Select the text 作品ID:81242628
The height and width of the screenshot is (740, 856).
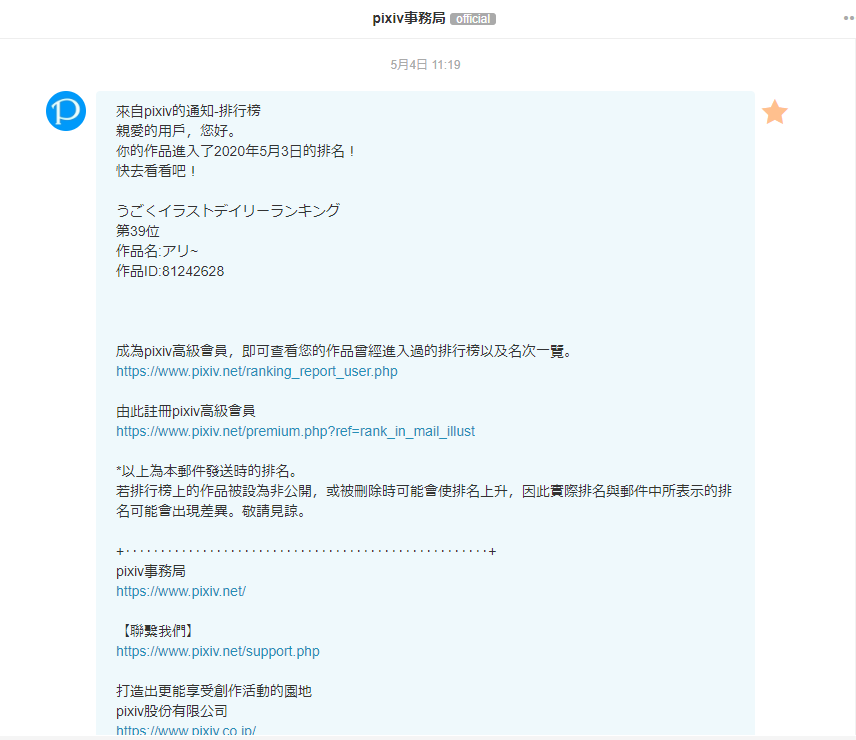(170, 271)
